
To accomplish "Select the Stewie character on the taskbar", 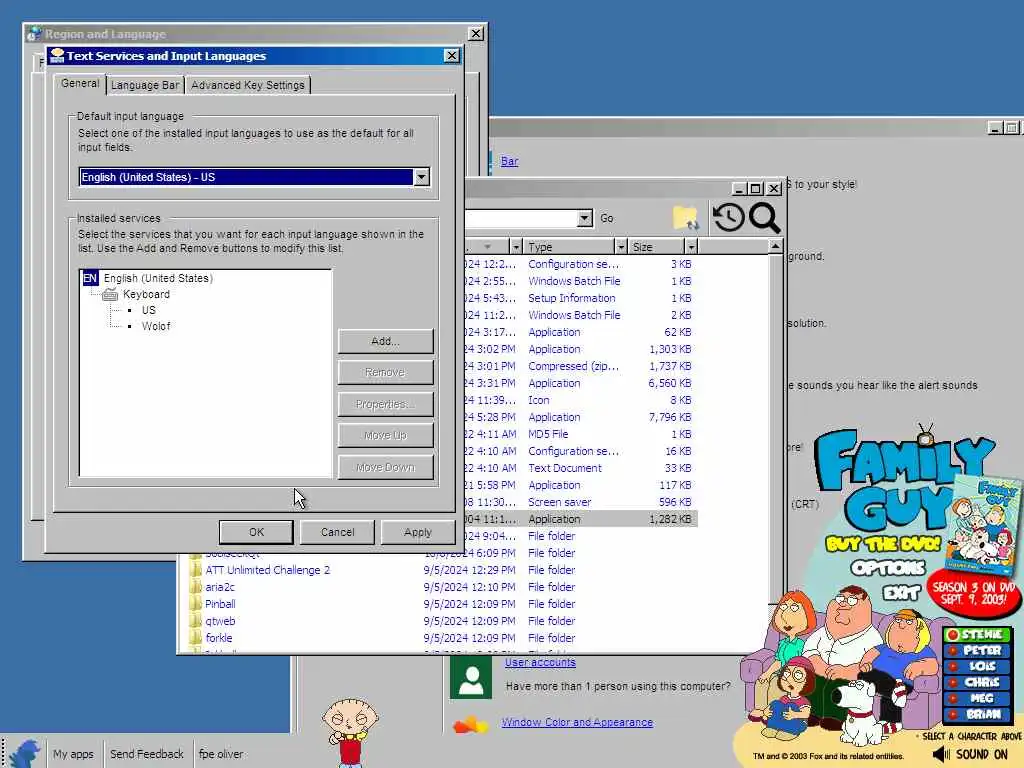I will tap(350, 731).
